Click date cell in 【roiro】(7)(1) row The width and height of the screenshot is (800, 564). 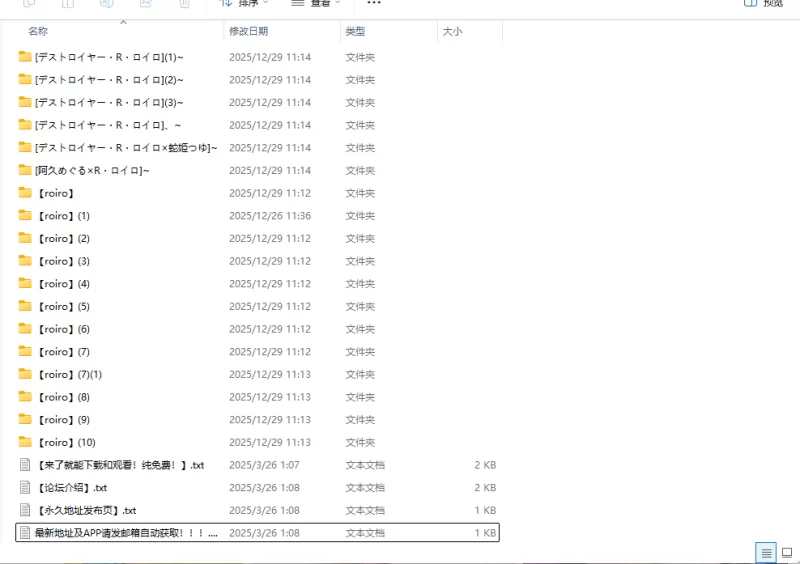270,374
